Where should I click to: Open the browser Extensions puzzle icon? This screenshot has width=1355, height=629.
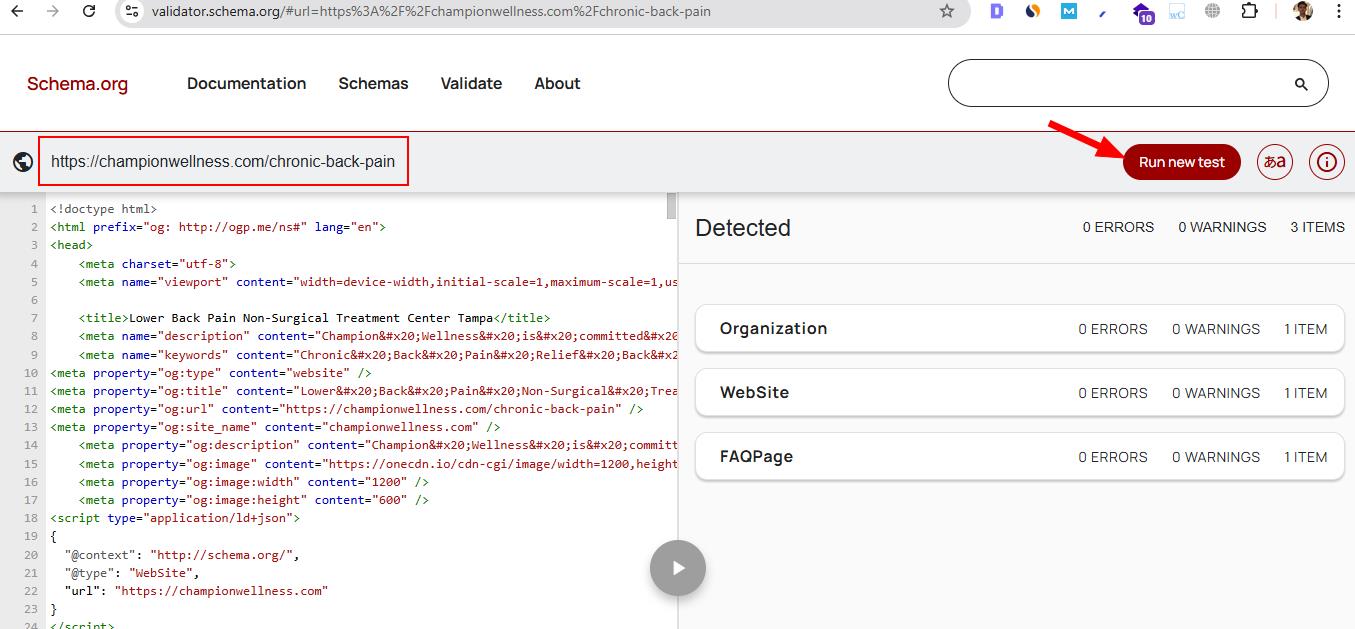click(x=1249, y=12)
